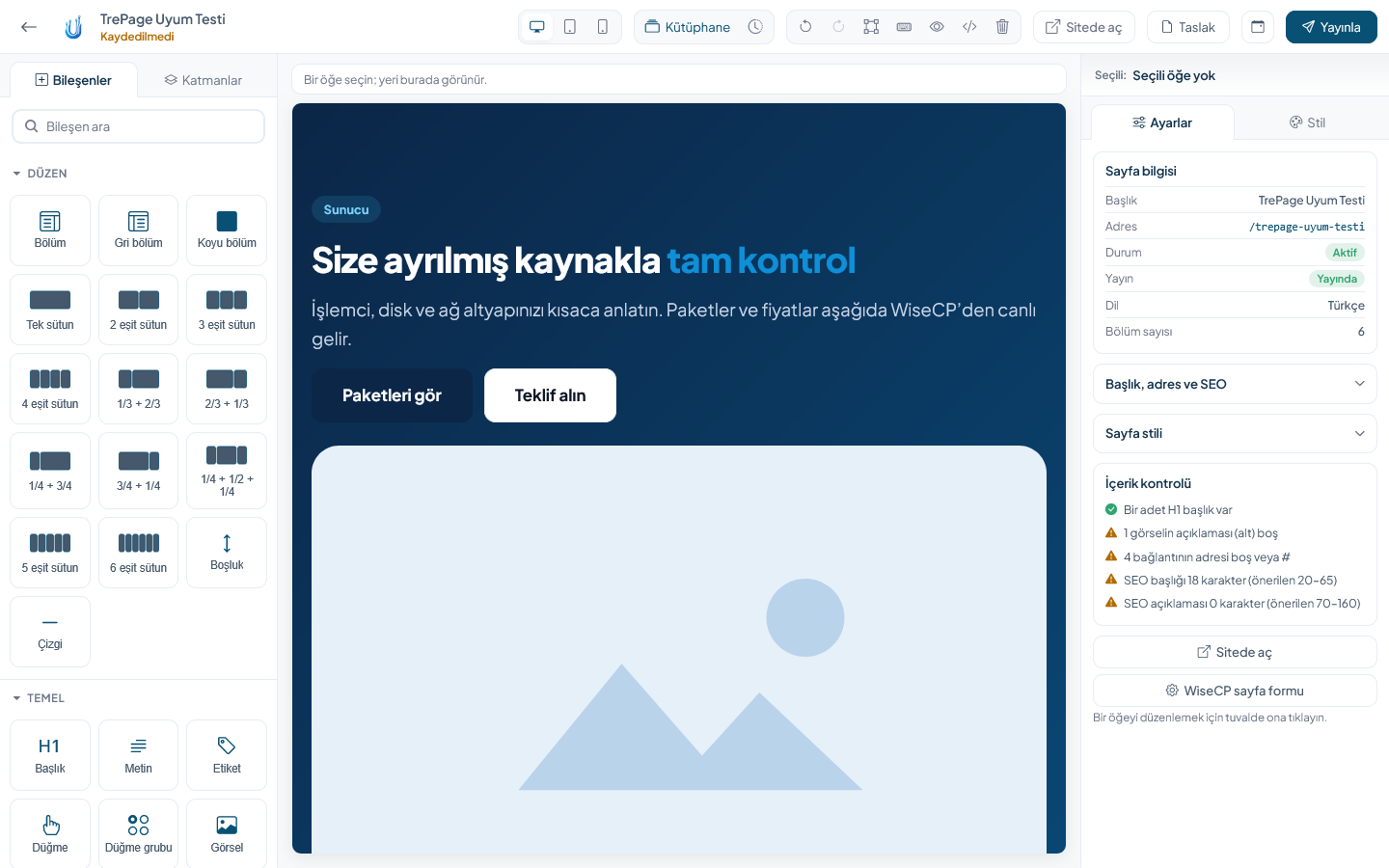
Task: Collapse the DÜZEN component group
Action: tap(40, 174)
